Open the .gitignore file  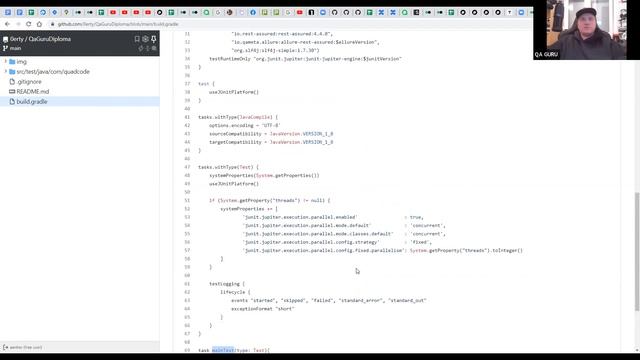coord(29,82)
